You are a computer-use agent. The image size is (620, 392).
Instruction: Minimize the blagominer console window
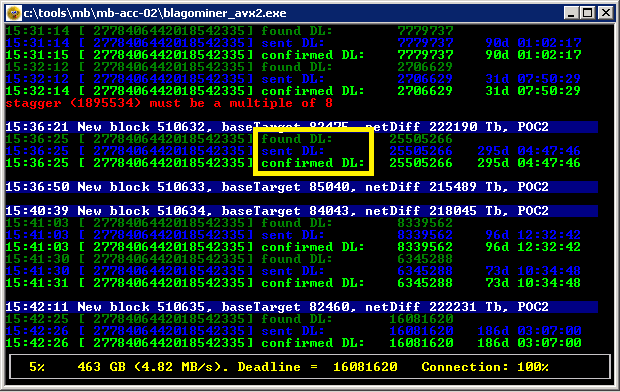pos(571,13)
